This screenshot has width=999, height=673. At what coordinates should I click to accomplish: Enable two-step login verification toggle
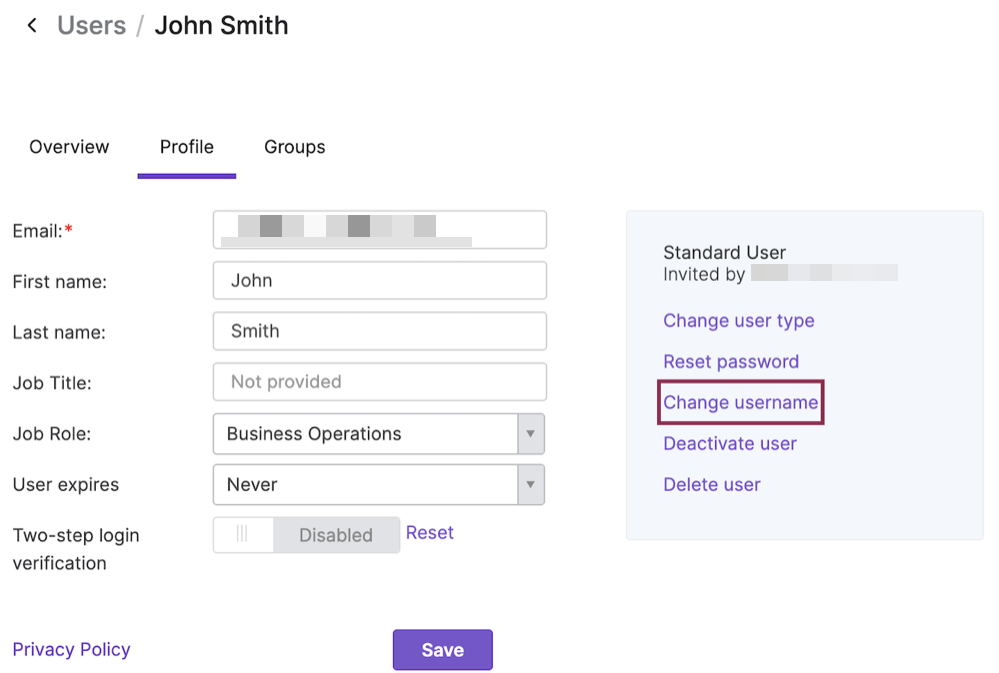click(243, 535)
